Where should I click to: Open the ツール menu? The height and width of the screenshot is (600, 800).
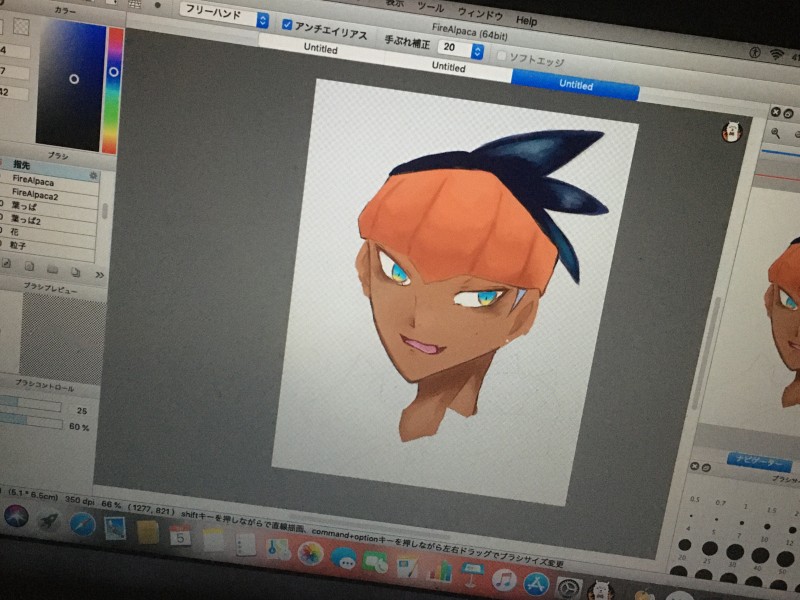tap(430, 7)
